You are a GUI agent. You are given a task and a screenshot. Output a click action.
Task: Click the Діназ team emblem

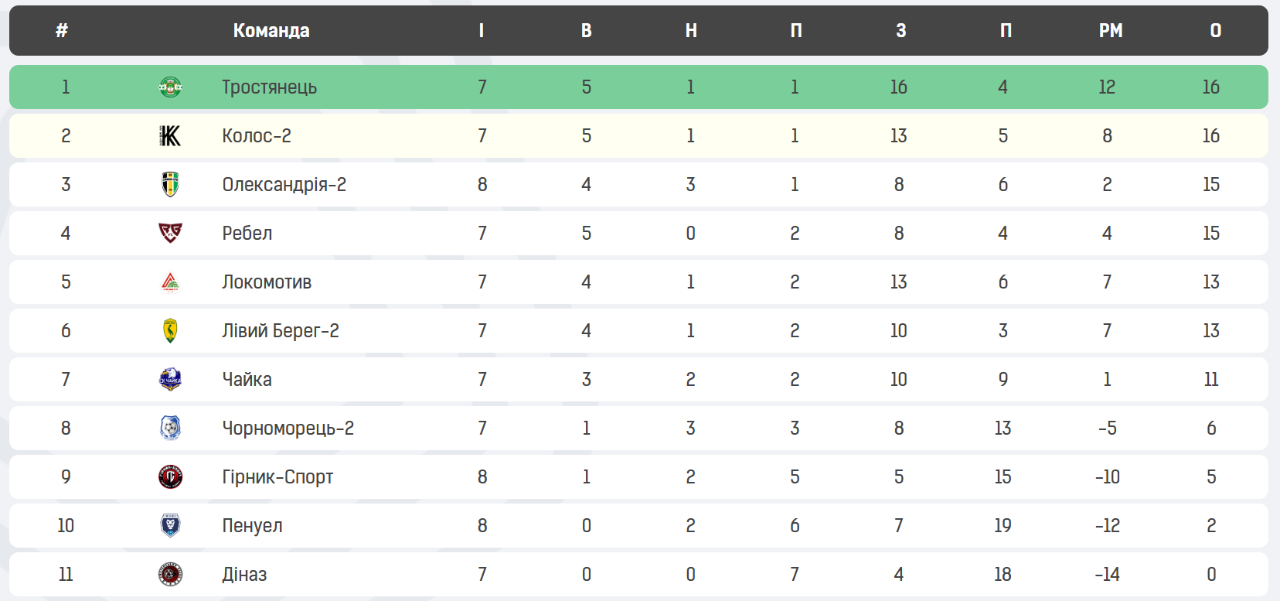pos(171,575)
